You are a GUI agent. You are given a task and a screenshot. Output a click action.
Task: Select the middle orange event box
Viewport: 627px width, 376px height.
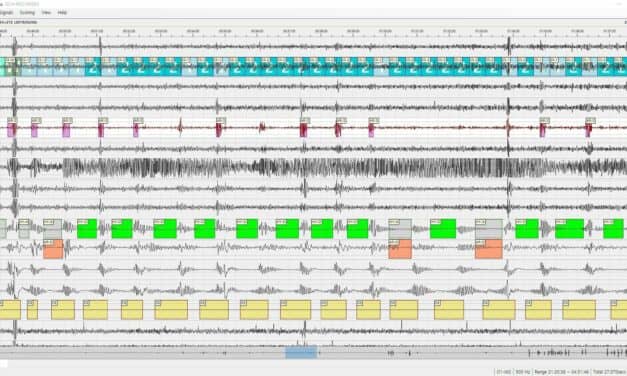(400, 249)
